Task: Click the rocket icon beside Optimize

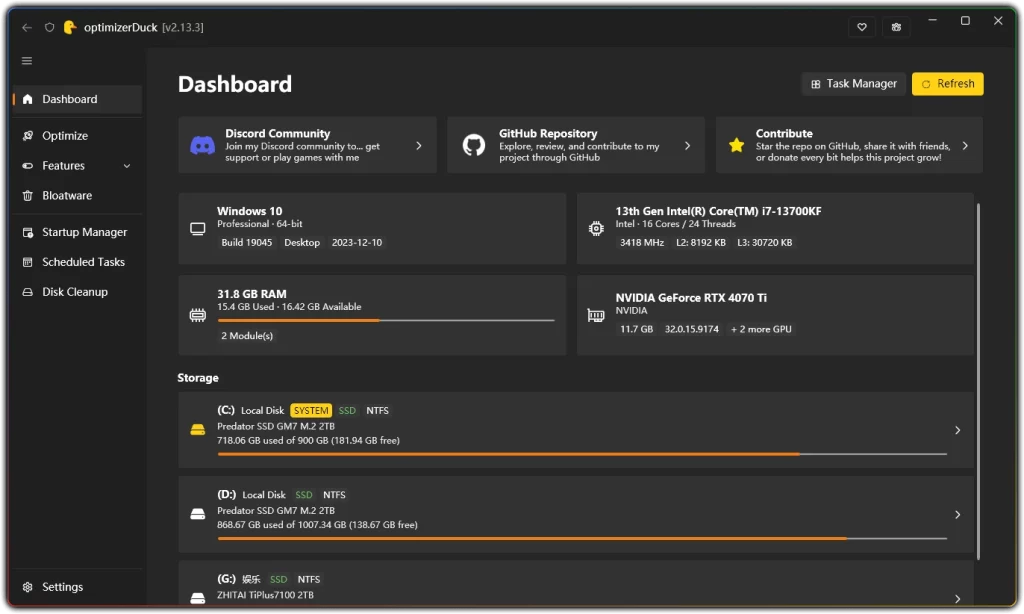Action: click(x=27, y=136)
